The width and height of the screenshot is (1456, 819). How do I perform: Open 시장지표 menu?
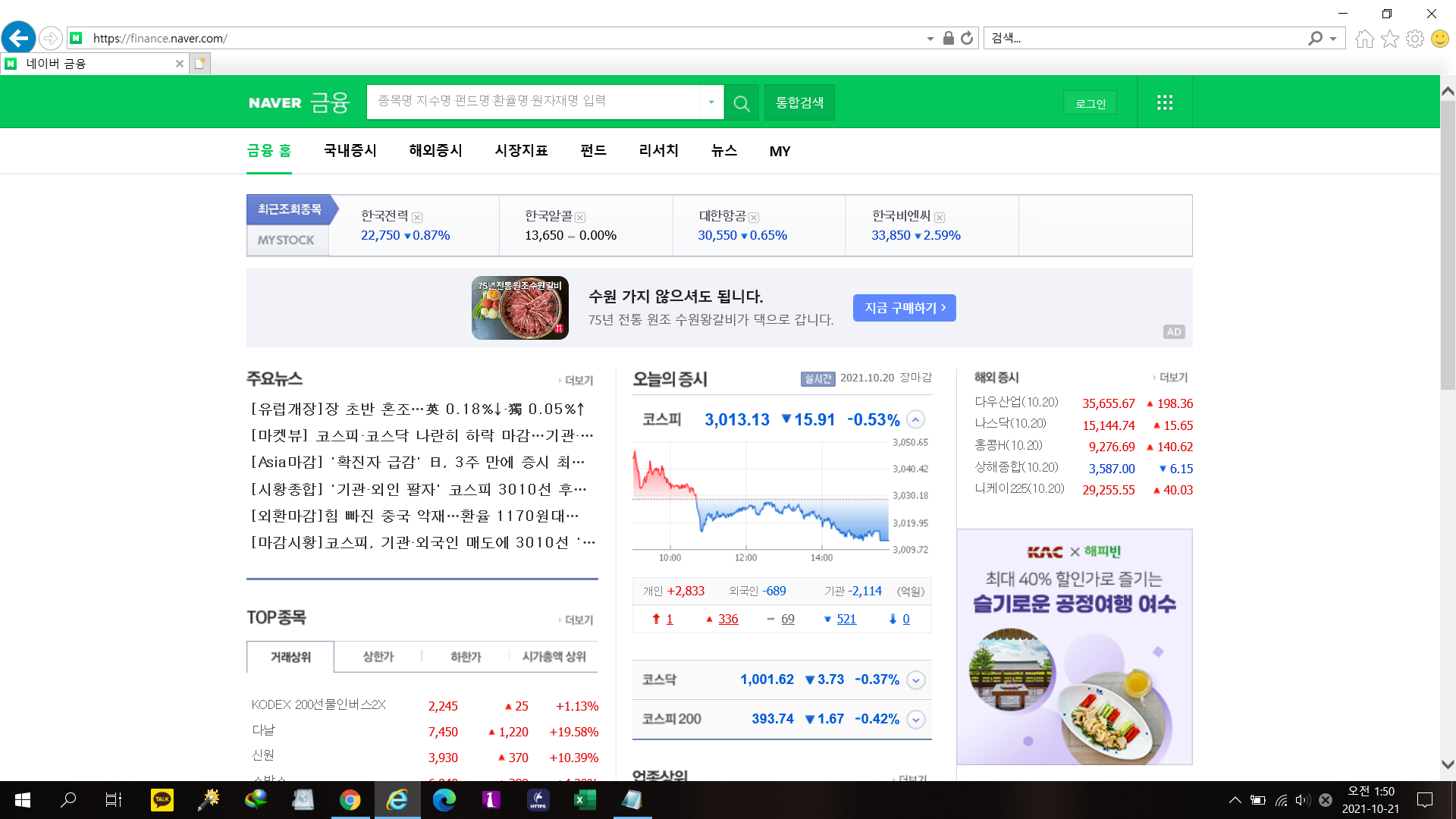(x=522, y=151)
